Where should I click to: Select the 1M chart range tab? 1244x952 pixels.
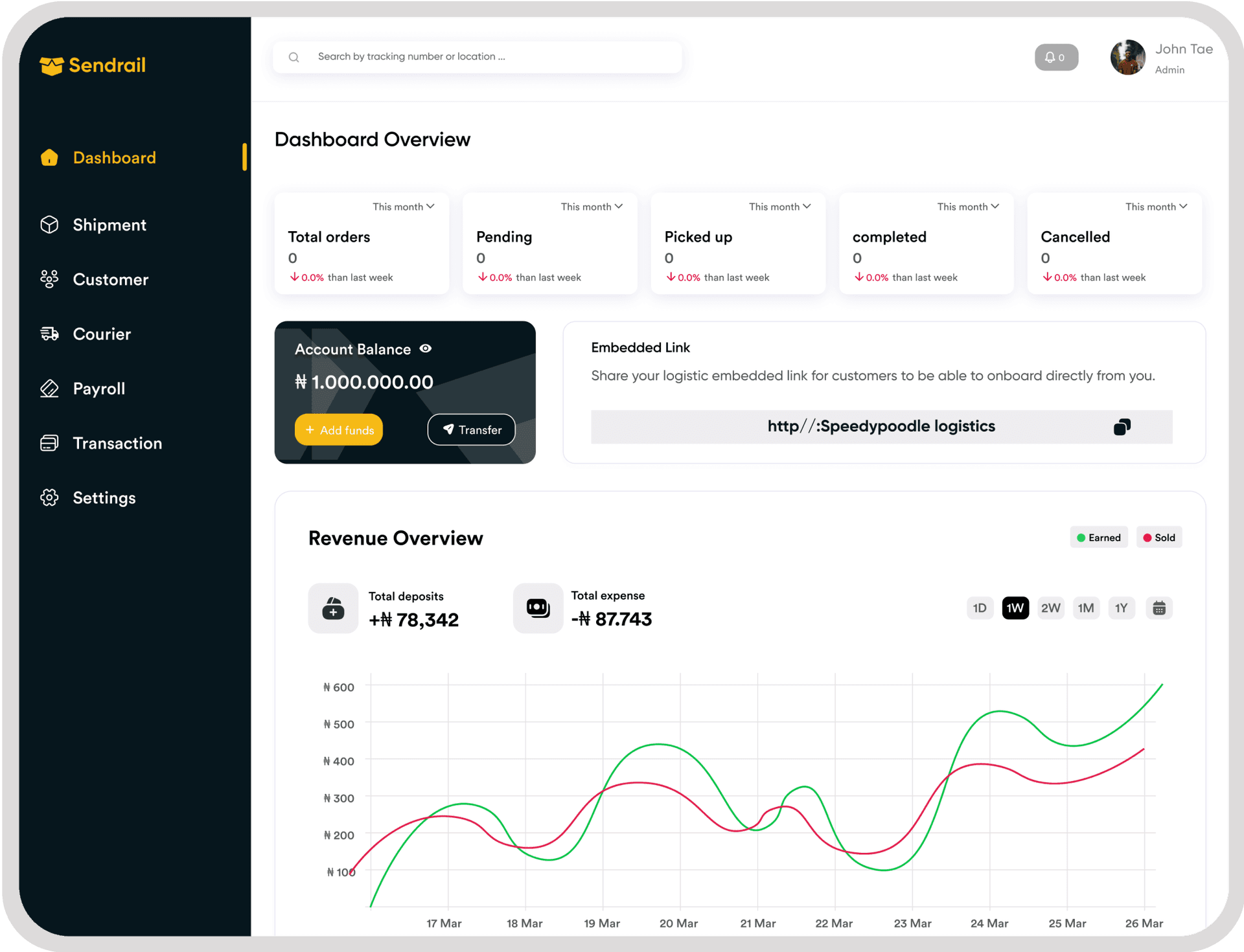(1086, 607)
